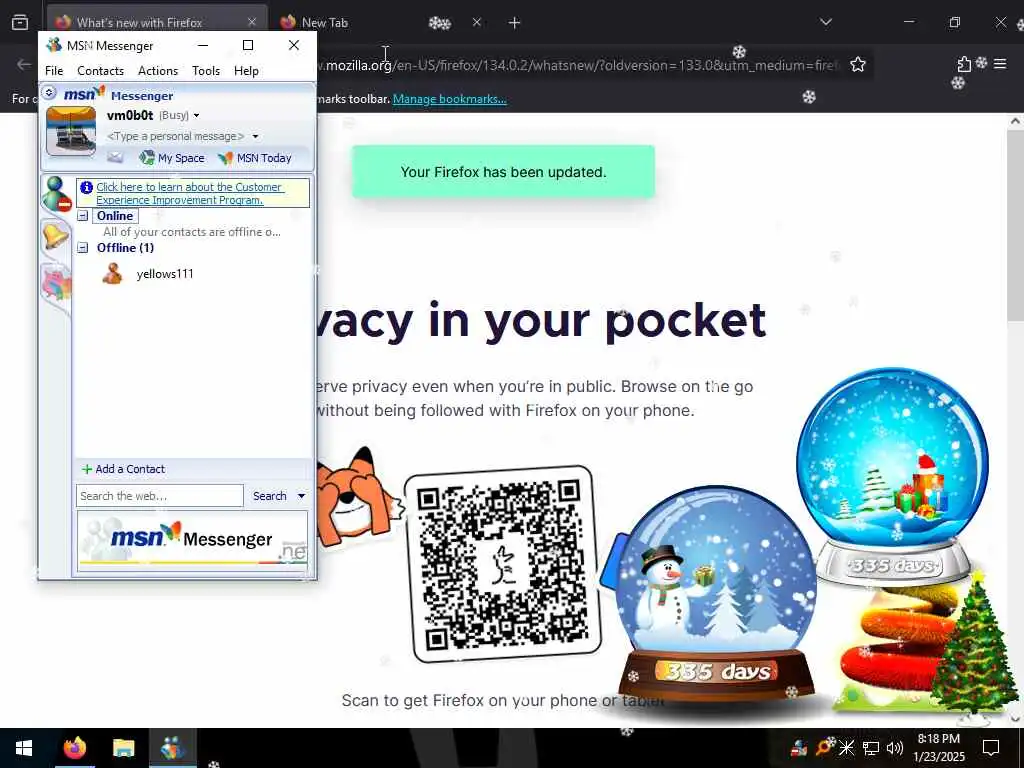
Task: Click the vm0b0t display picture
Action: 71,131
